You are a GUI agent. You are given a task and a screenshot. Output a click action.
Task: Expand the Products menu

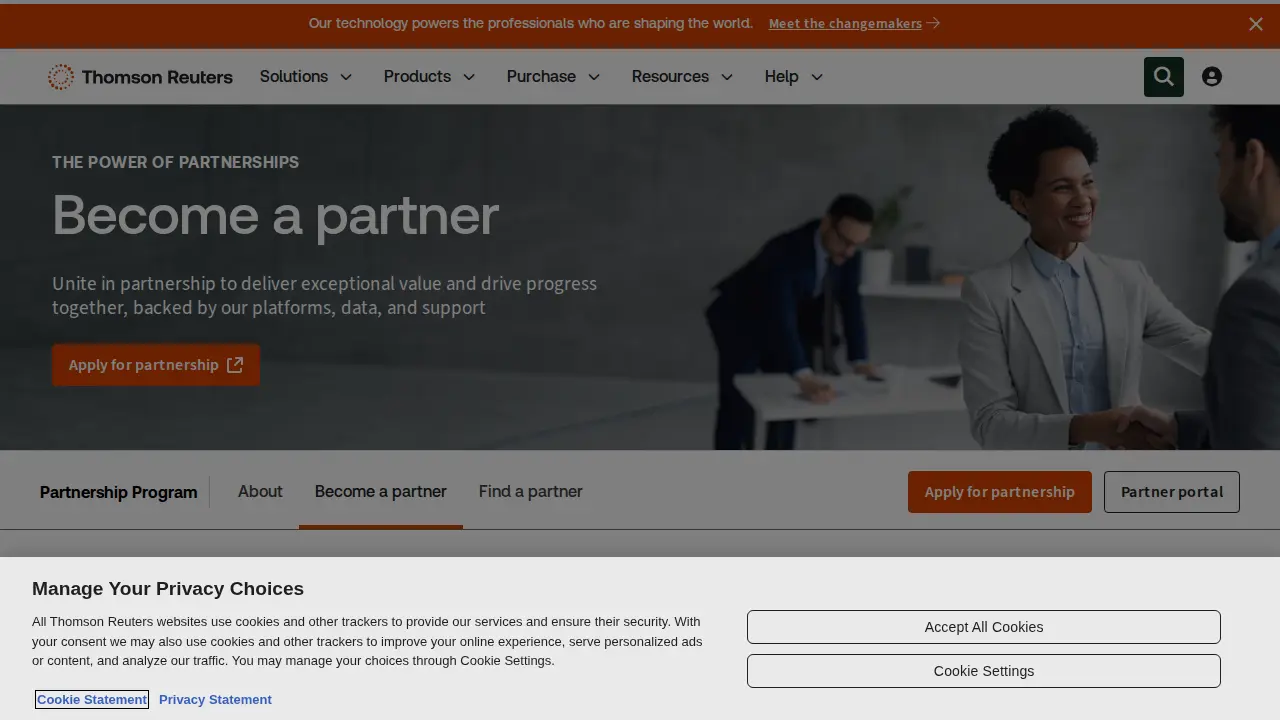click(430, 77)
